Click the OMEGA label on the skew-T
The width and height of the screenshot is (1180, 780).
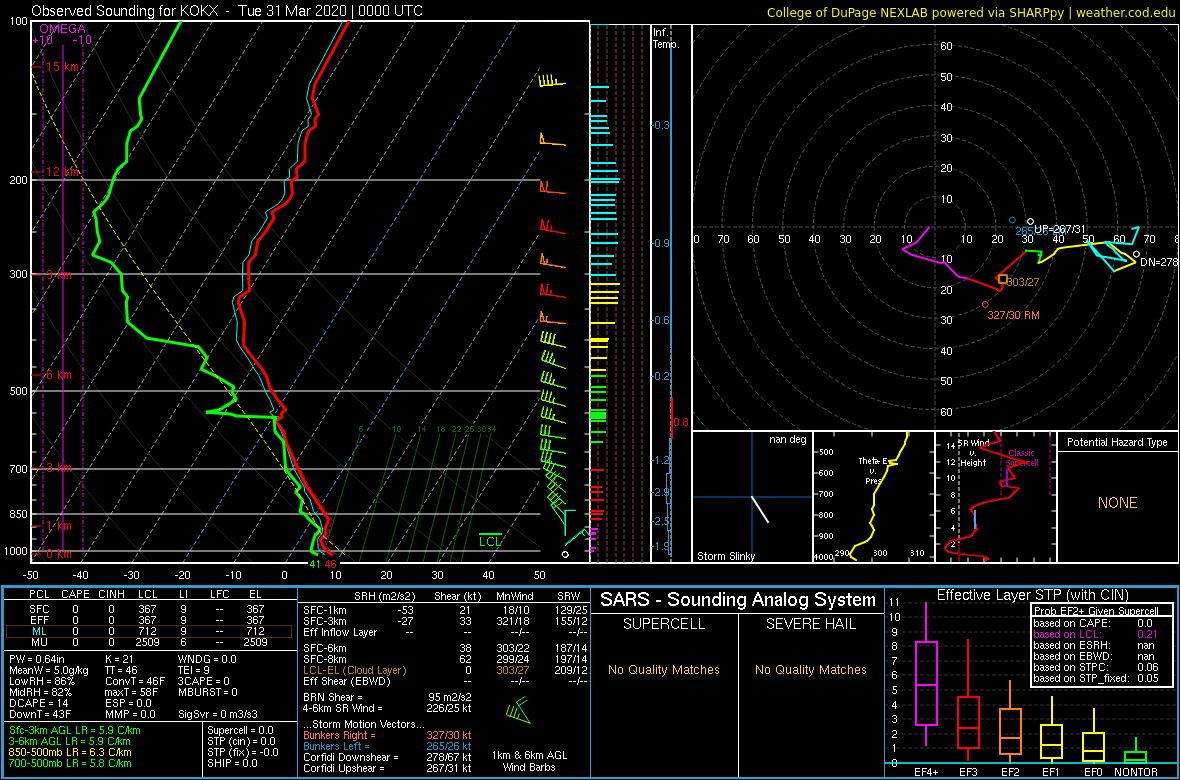[62, 29]
